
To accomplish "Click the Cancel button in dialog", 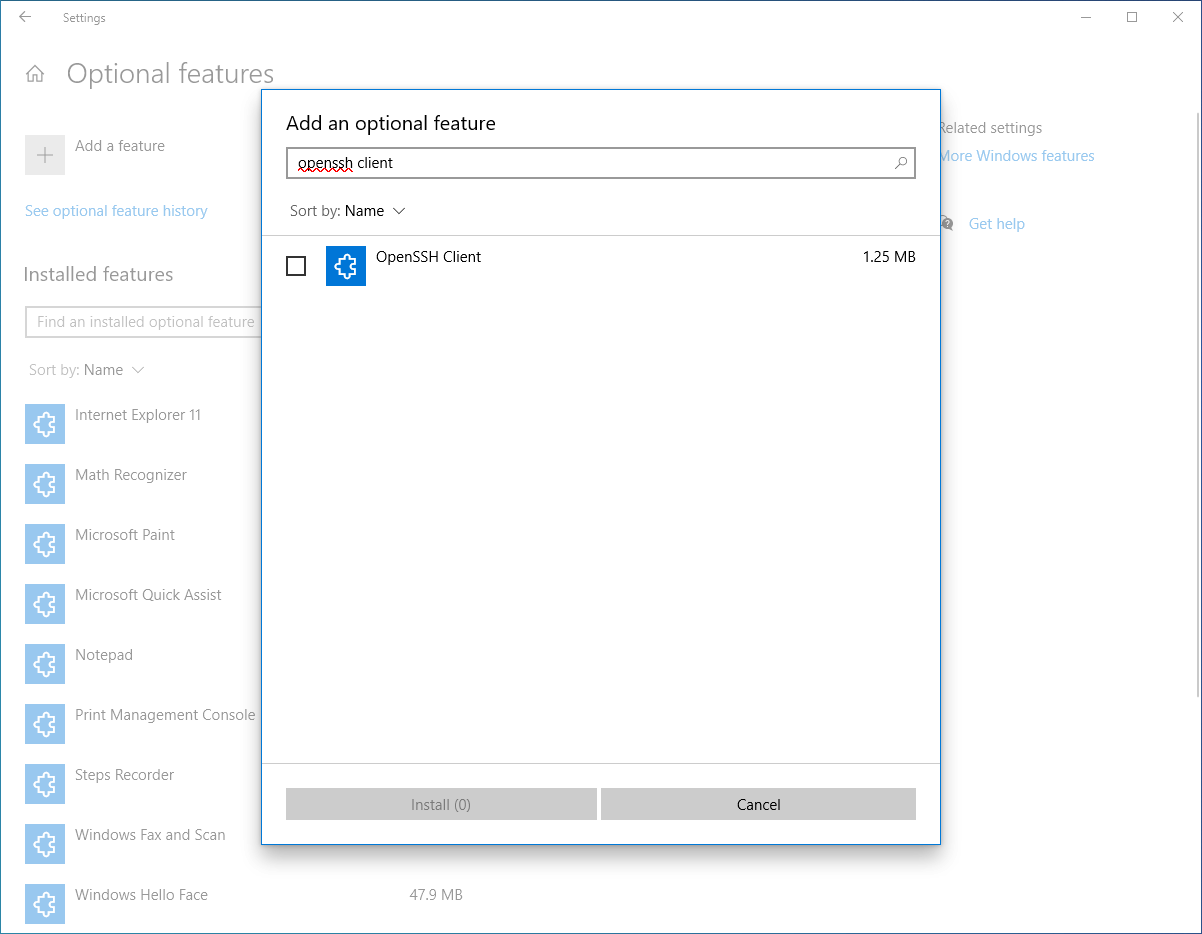I will click(x=758, y=804).
